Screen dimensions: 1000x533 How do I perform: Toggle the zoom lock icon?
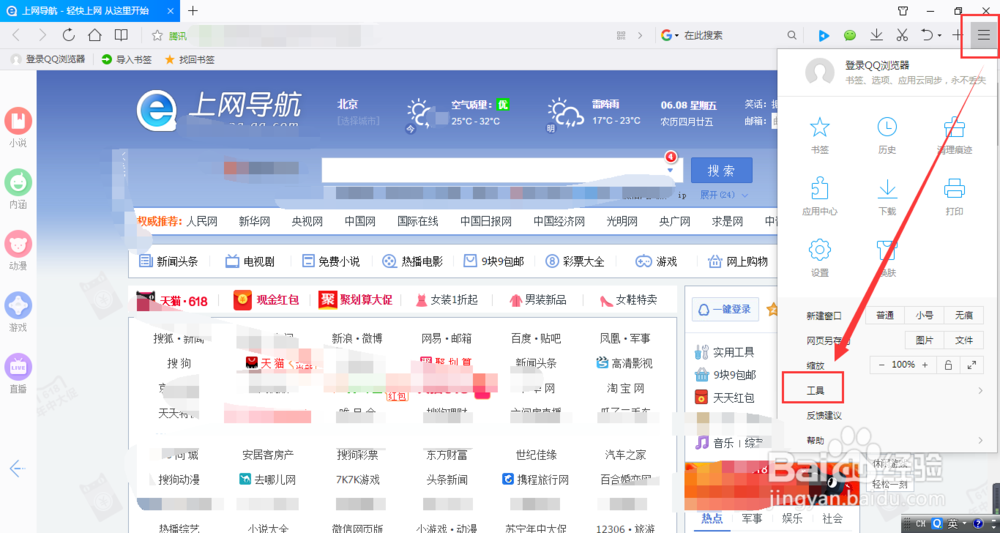click(x=948, y=365)
